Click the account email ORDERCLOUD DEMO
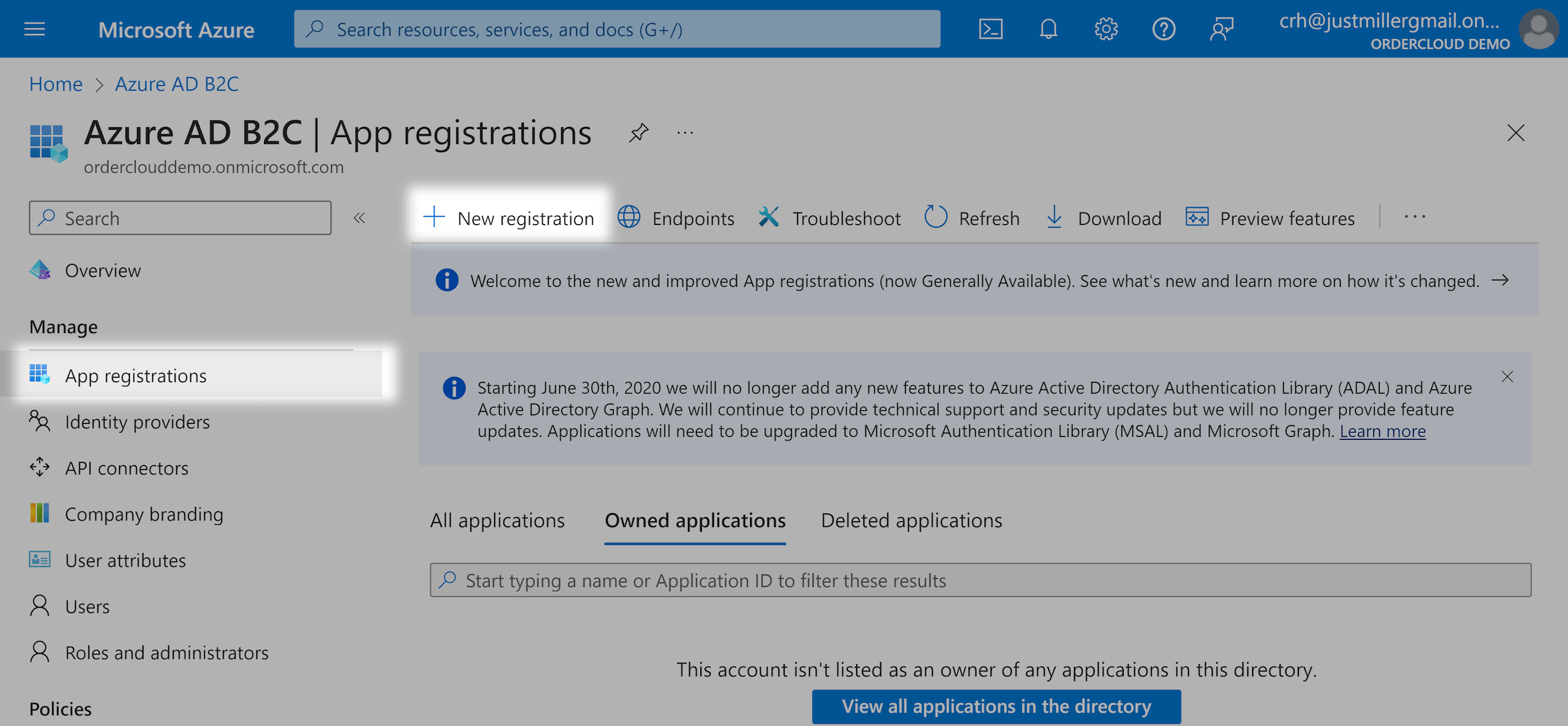This screenshot has height=726, width=1568. point(1394,30)
